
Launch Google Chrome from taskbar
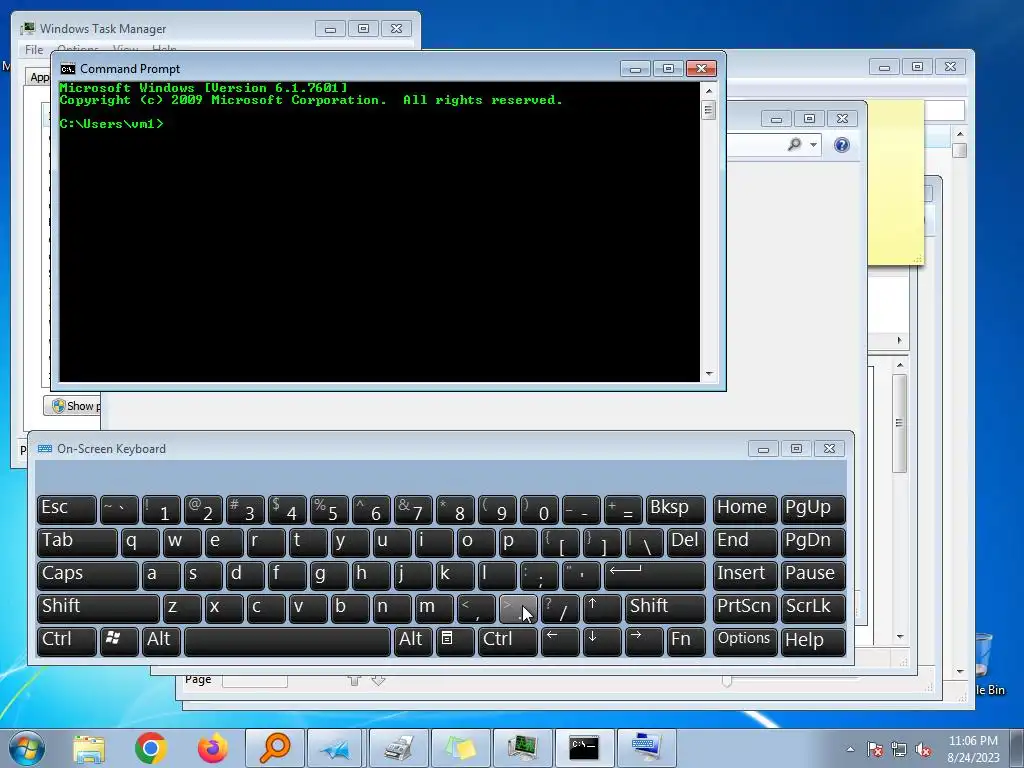(x=151, y=748)
